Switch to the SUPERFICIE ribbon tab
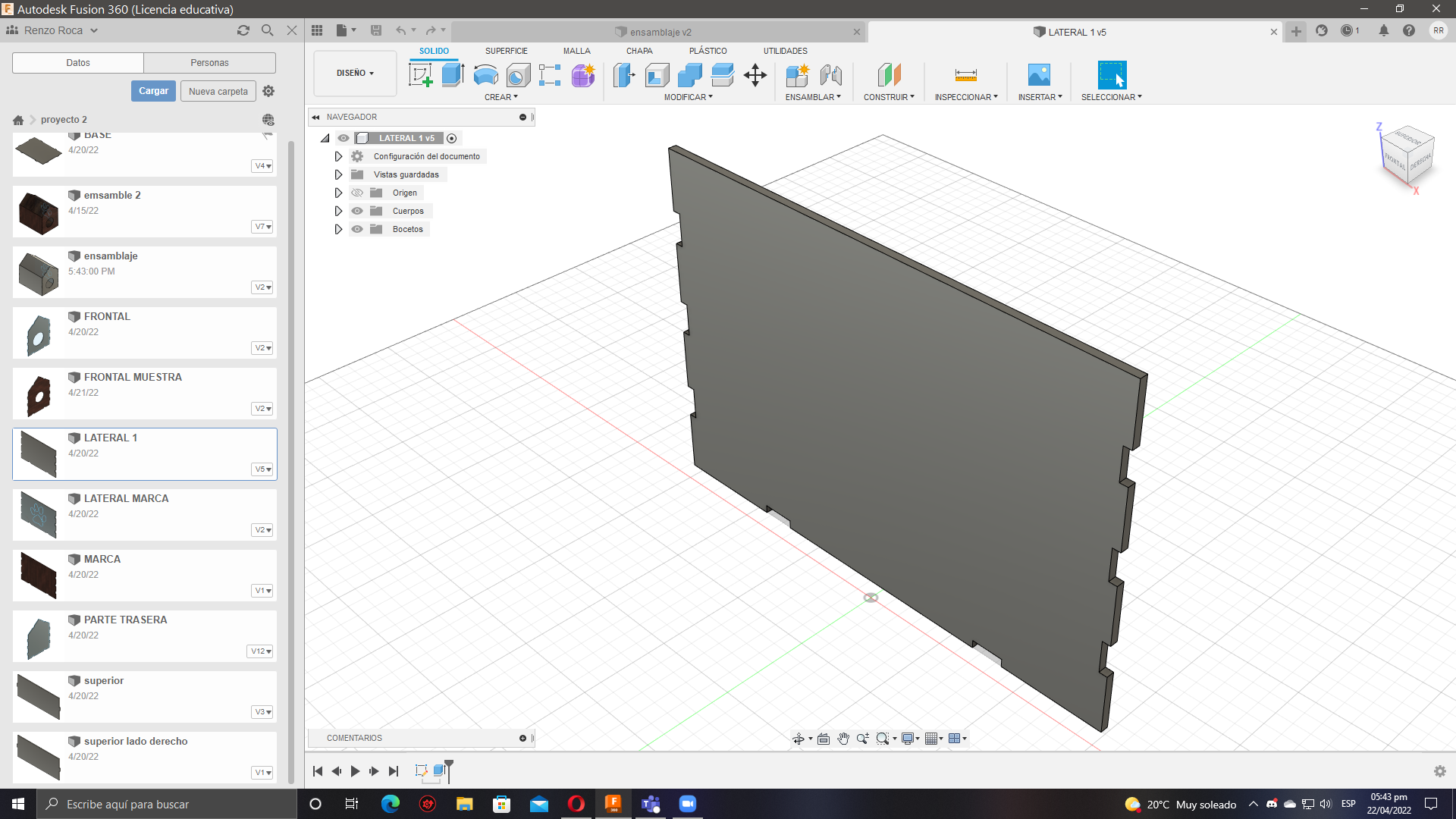 click(x=506, y=51)
